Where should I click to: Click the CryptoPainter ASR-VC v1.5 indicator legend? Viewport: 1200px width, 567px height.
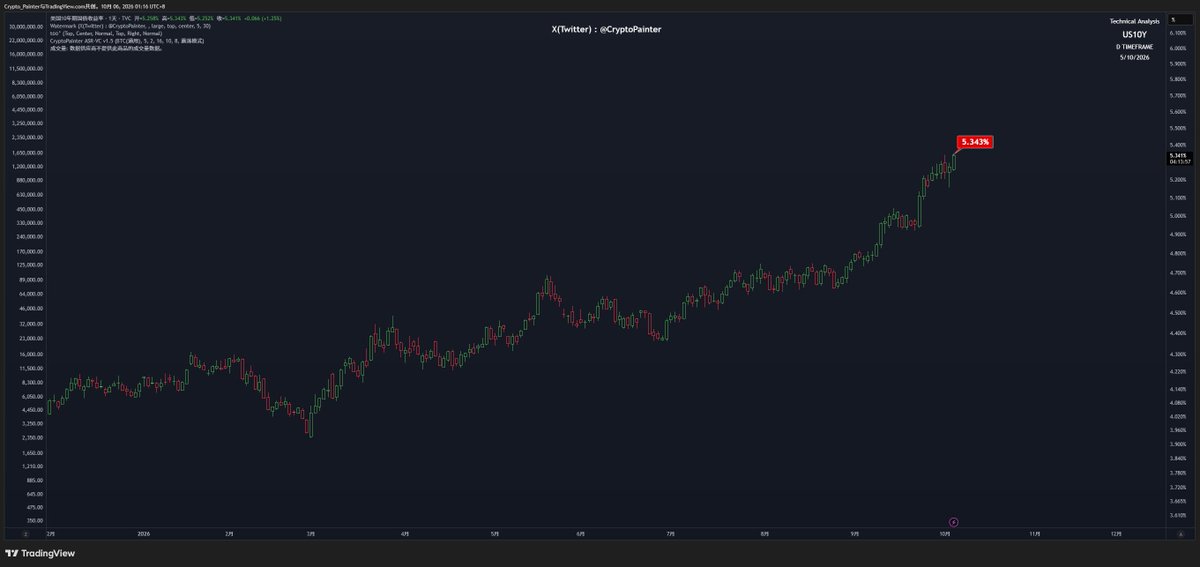[127, 40]
